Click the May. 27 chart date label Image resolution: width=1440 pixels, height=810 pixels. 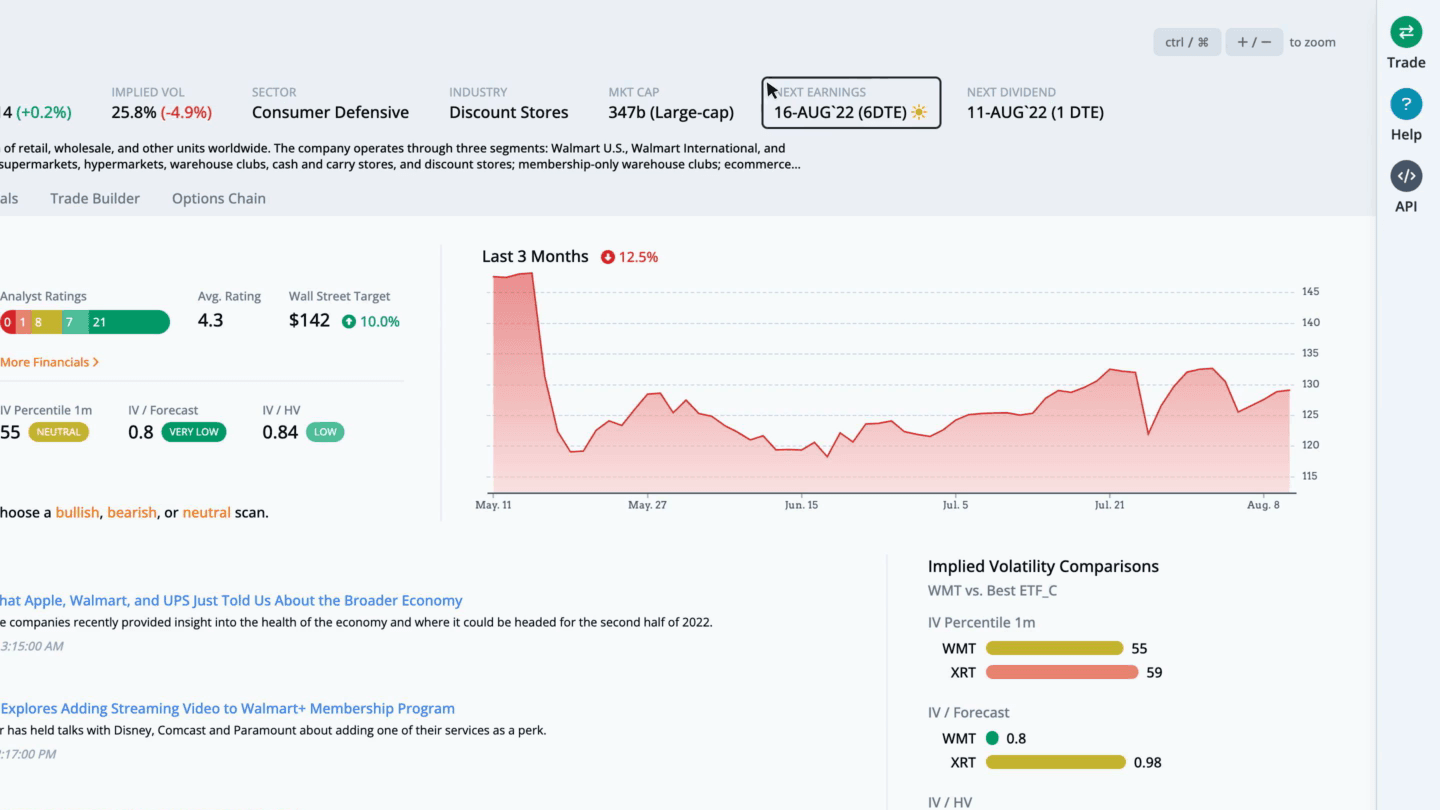[x=647, y=505]
